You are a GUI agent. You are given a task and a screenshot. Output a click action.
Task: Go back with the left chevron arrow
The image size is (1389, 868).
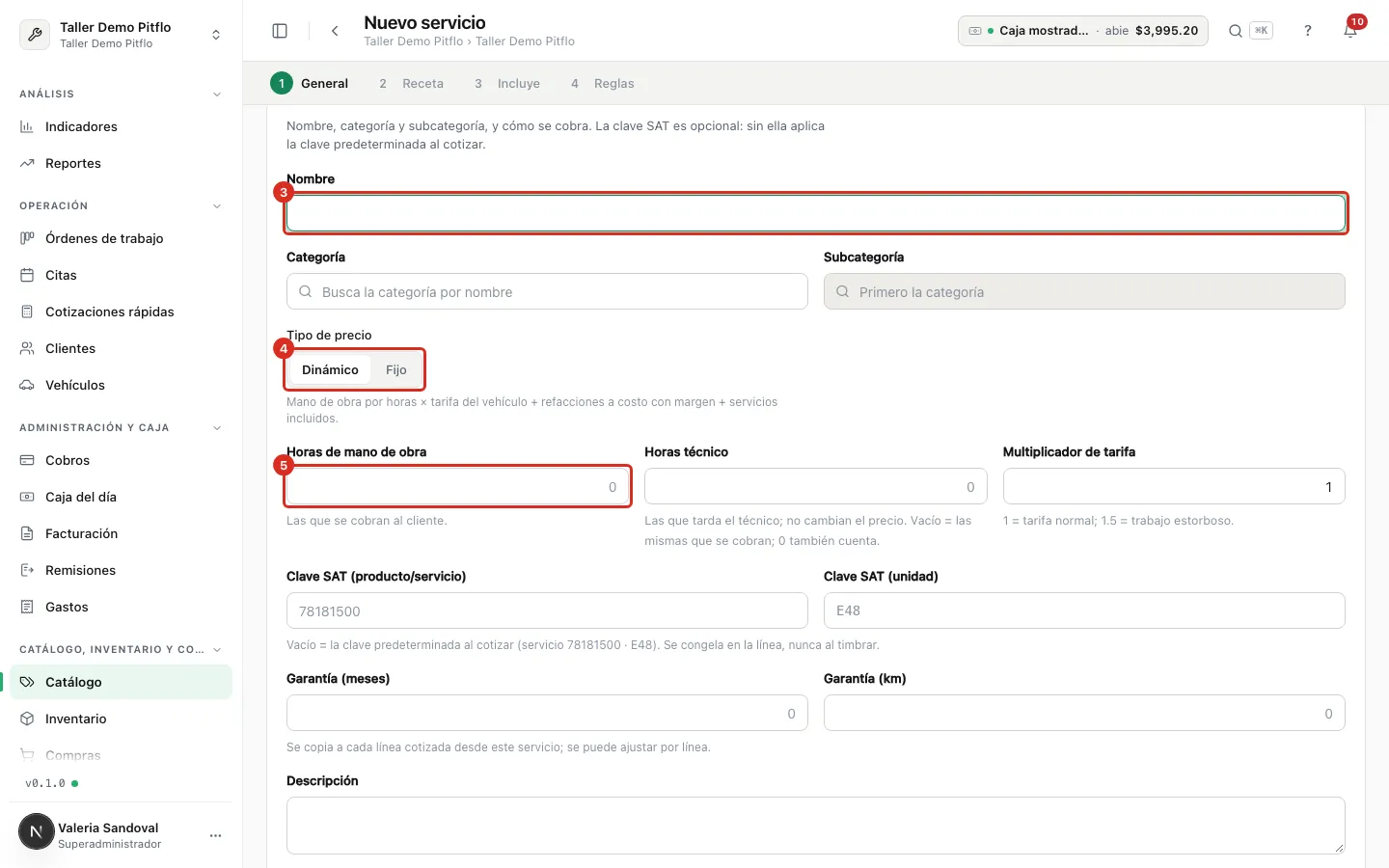tap(335, 31)
